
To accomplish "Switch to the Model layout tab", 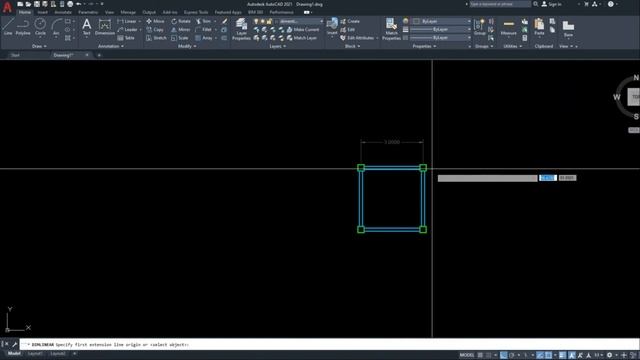I will [x=14, y=353].
